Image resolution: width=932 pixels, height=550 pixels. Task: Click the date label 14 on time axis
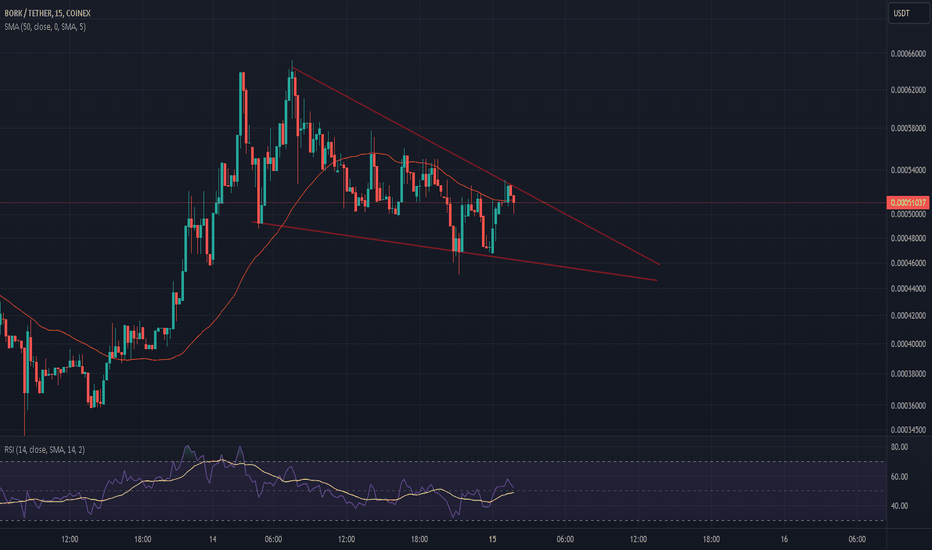[x=213, y=539]
